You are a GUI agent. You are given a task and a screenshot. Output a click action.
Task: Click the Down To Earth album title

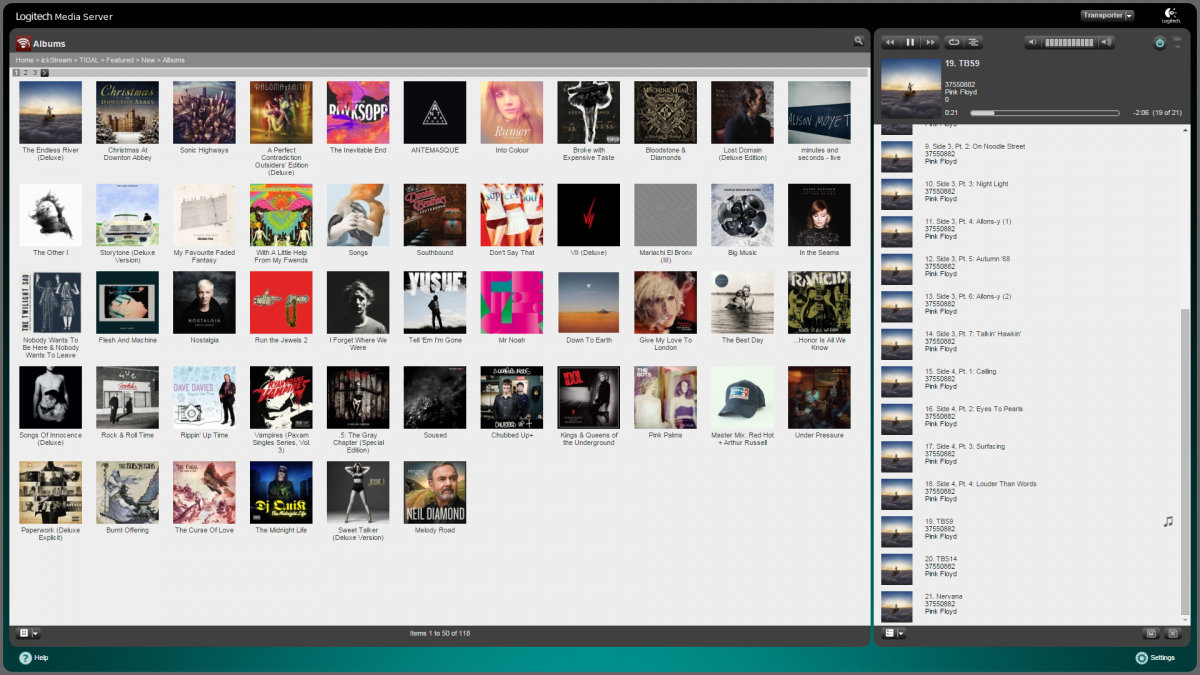(x=589, y=340)
